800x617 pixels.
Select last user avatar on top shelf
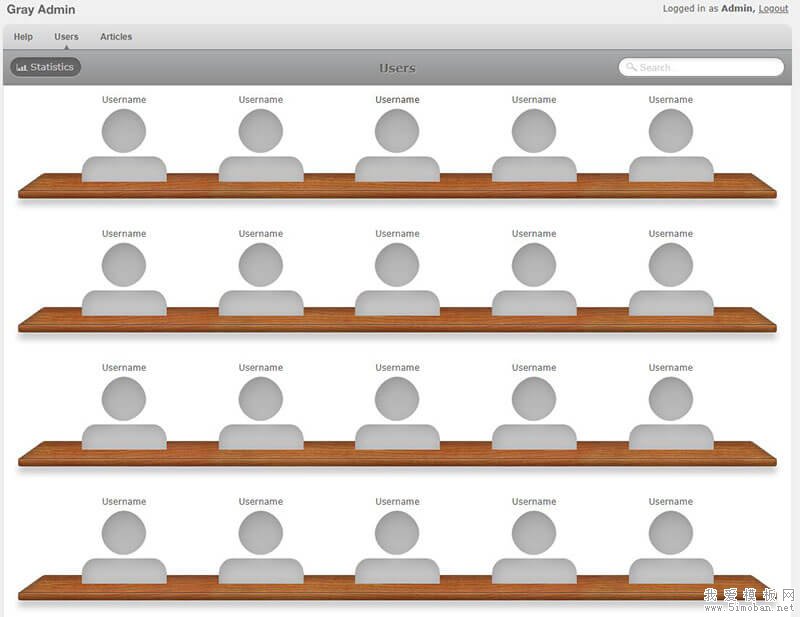671,144
